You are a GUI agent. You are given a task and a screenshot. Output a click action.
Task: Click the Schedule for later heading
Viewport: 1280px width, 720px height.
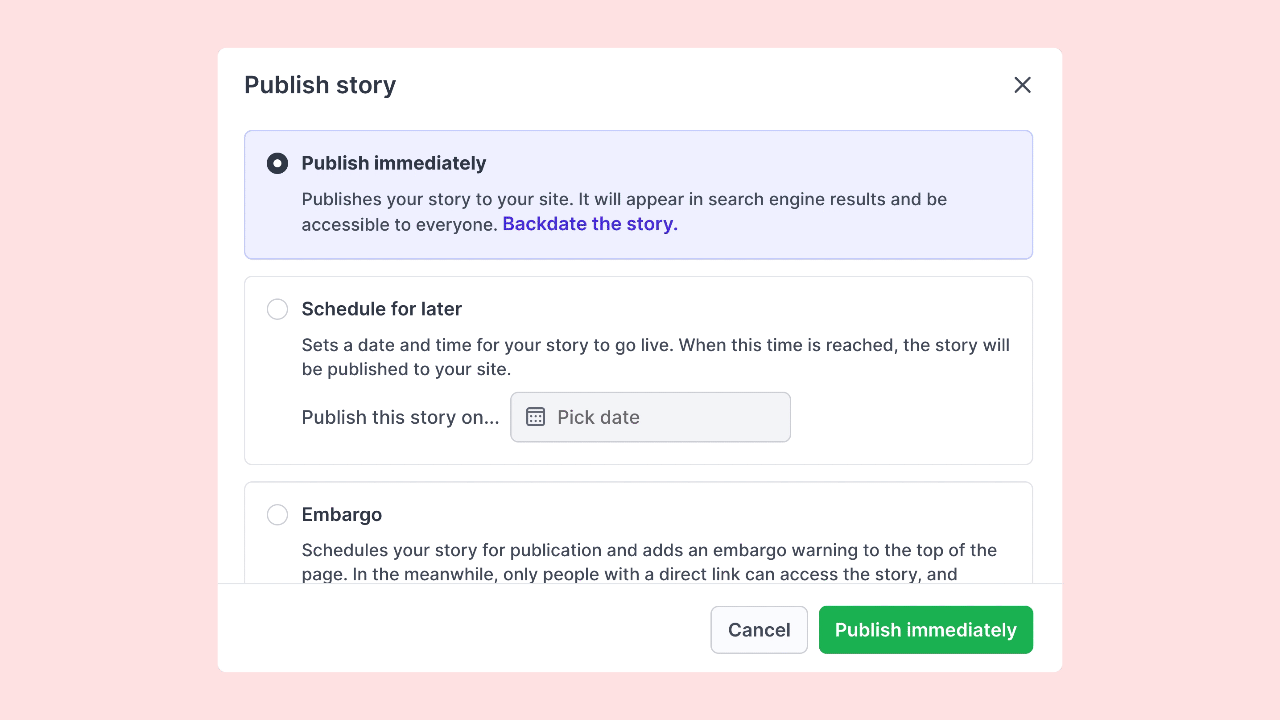point(381,309)
